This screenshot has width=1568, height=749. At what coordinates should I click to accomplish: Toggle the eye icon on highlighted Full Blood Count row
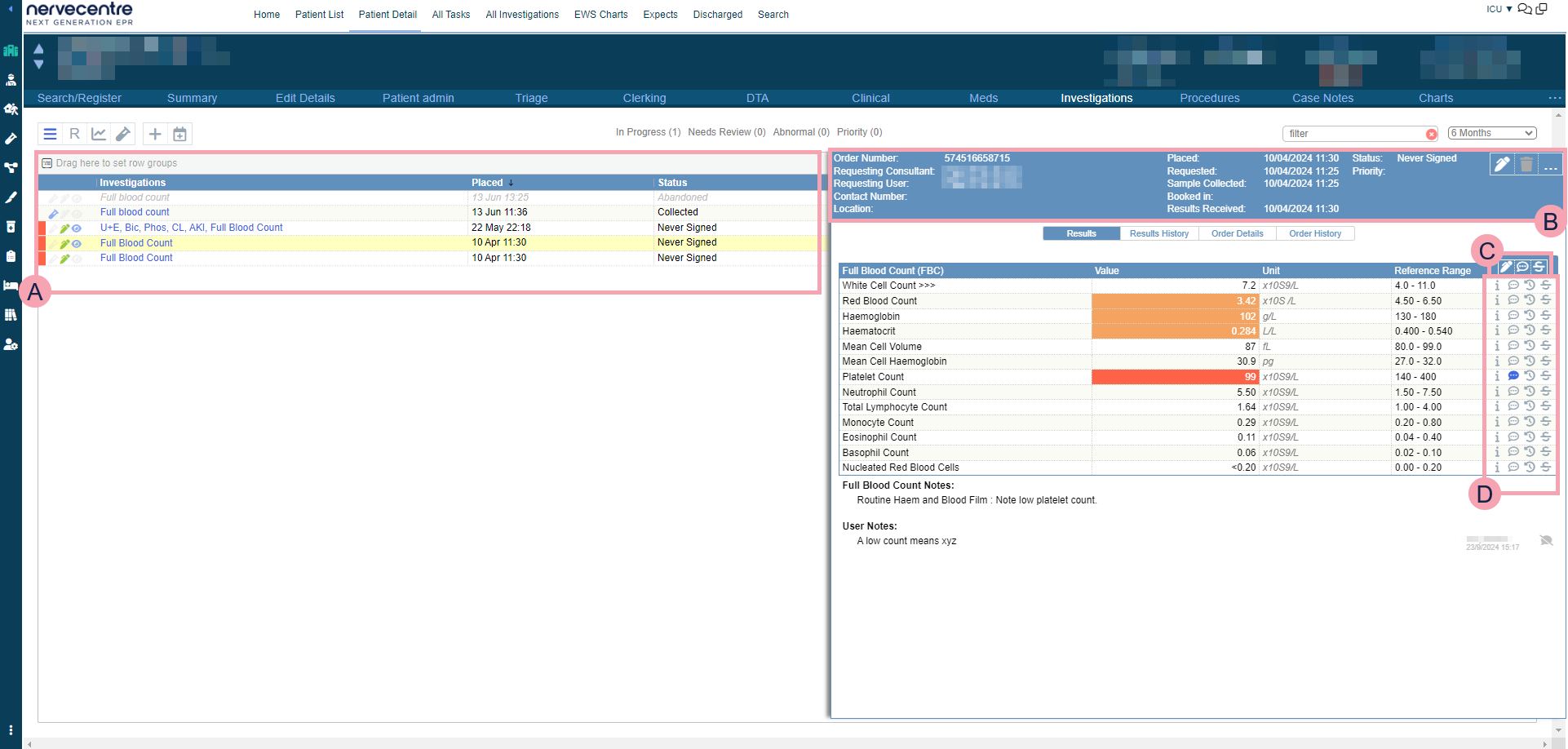77,243
